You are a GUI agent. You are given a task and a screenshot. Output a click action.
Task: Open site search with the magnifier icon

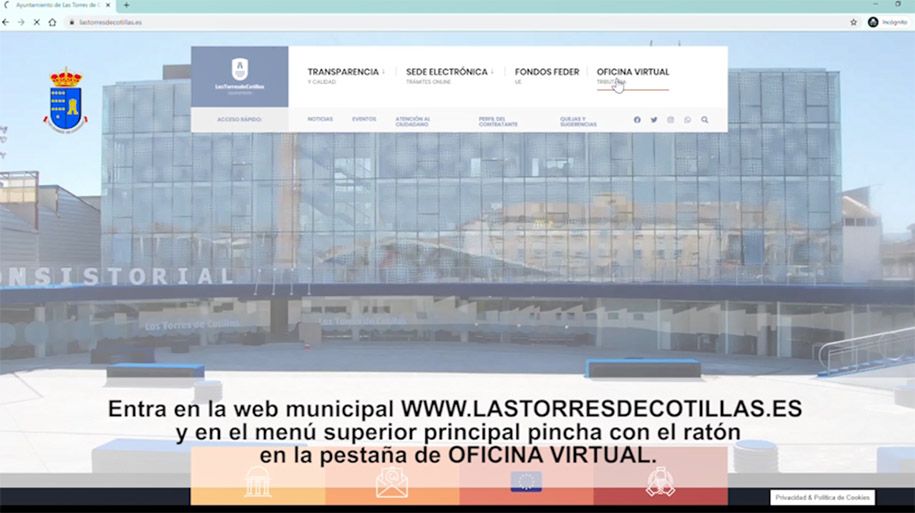coord(705,120)
